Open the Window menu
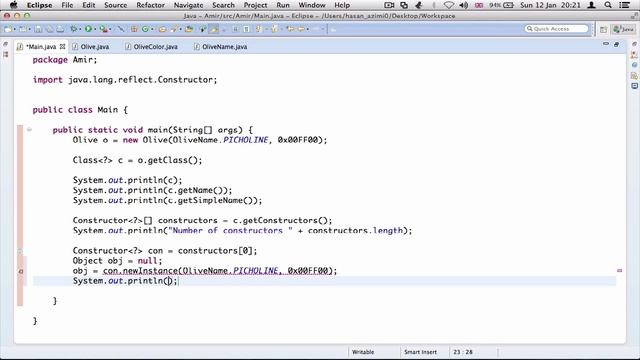640x360 pixels. coord(312,5)
